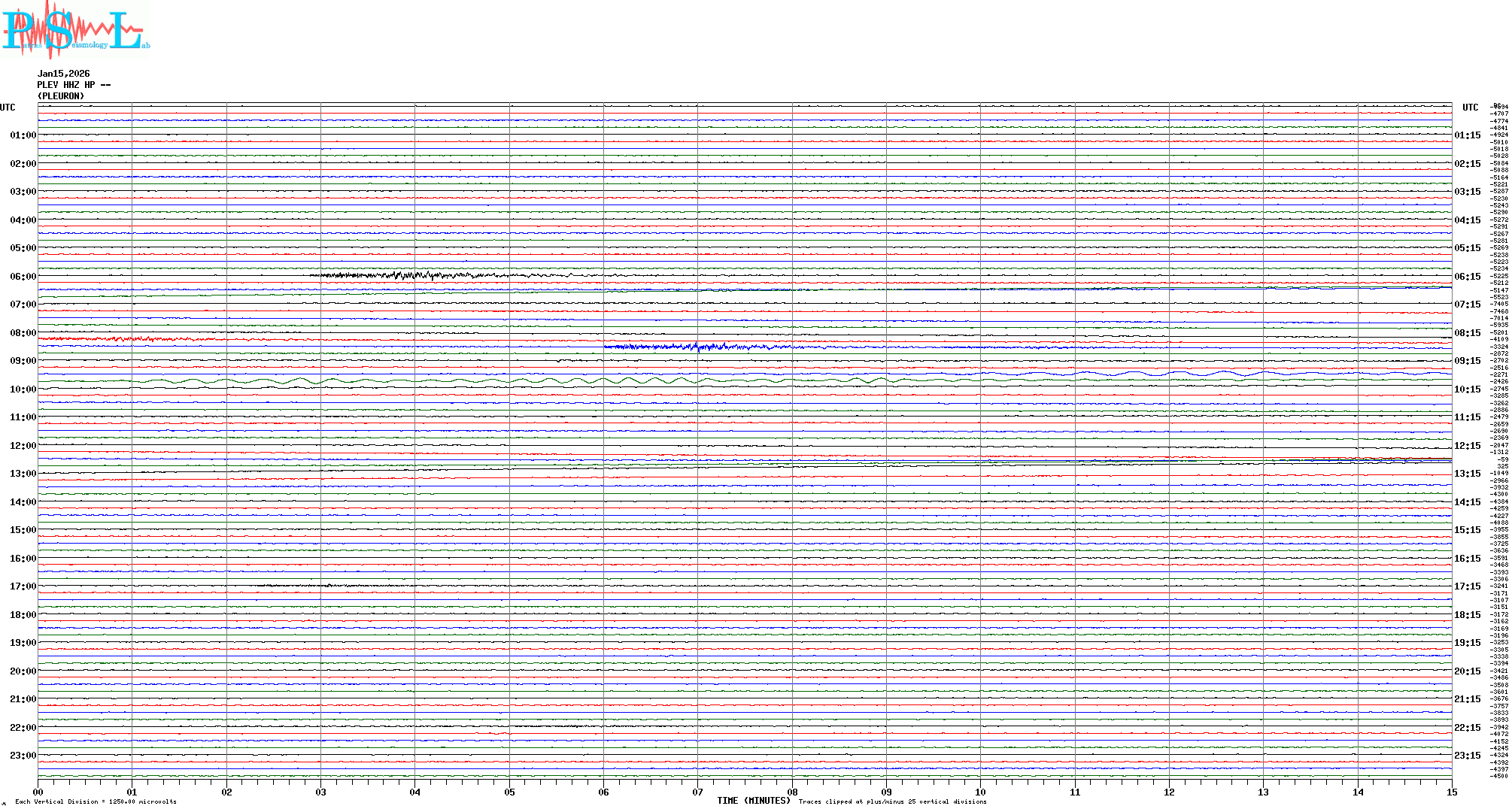Click the vertical division microvolts note

[x=96, y=801]
